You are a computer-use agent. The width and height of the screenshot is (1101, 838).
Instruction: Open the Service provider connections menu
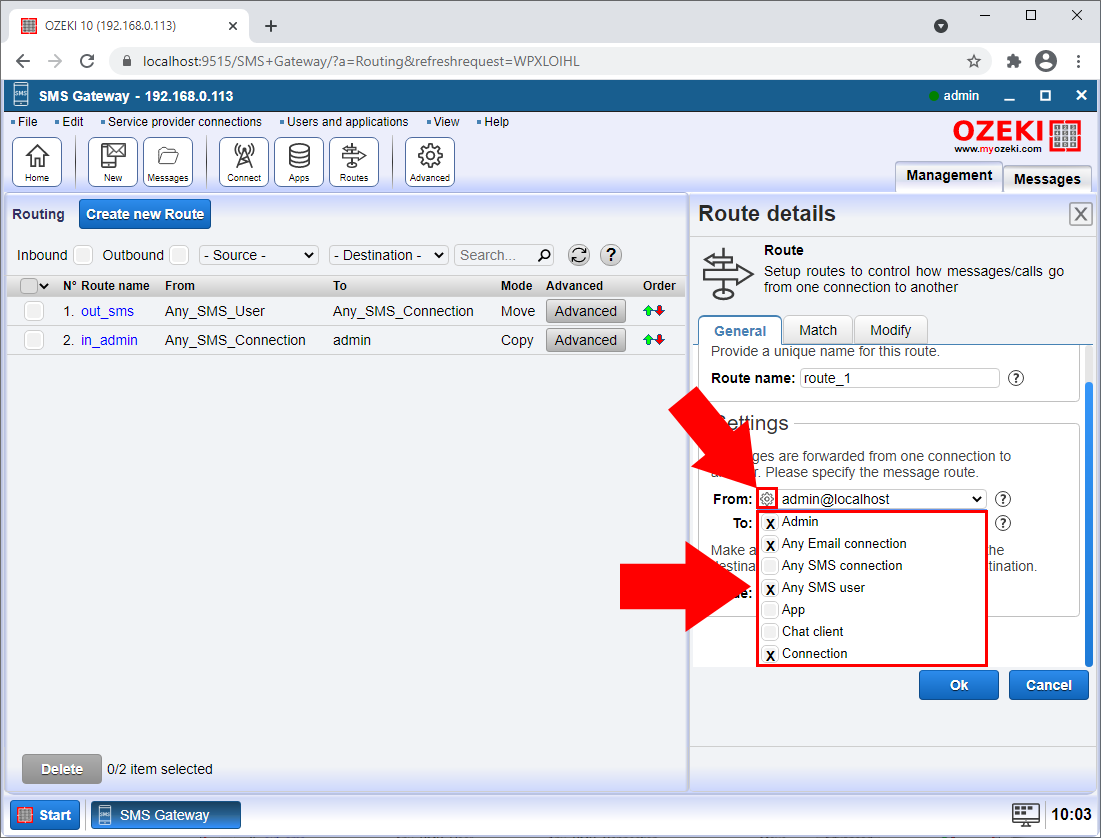point(184,122)
